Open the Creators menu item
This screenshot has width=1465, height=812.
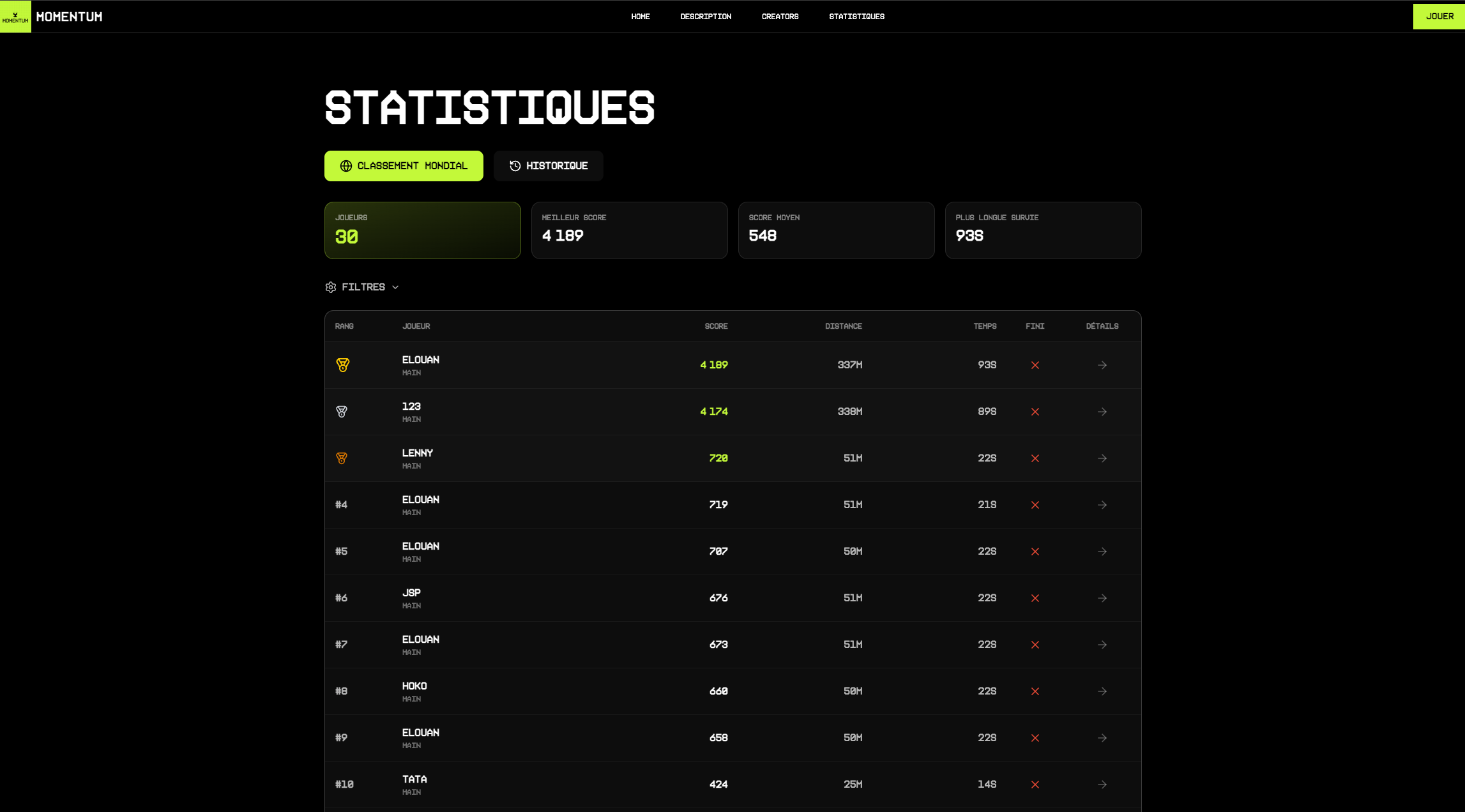pyautogui.click(x=780, y=17)
